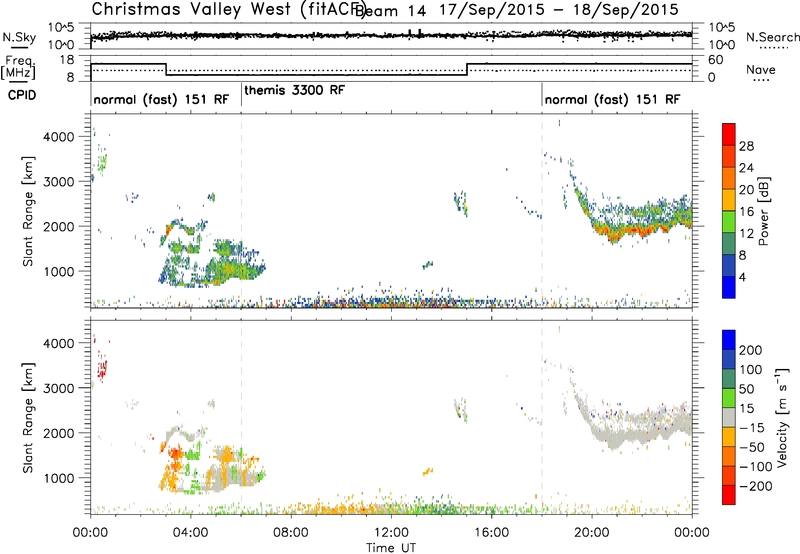Click the second 'normal (fast) 151 RF' label
The width and height of the screenshot is (800, 554).
(612, 99)
